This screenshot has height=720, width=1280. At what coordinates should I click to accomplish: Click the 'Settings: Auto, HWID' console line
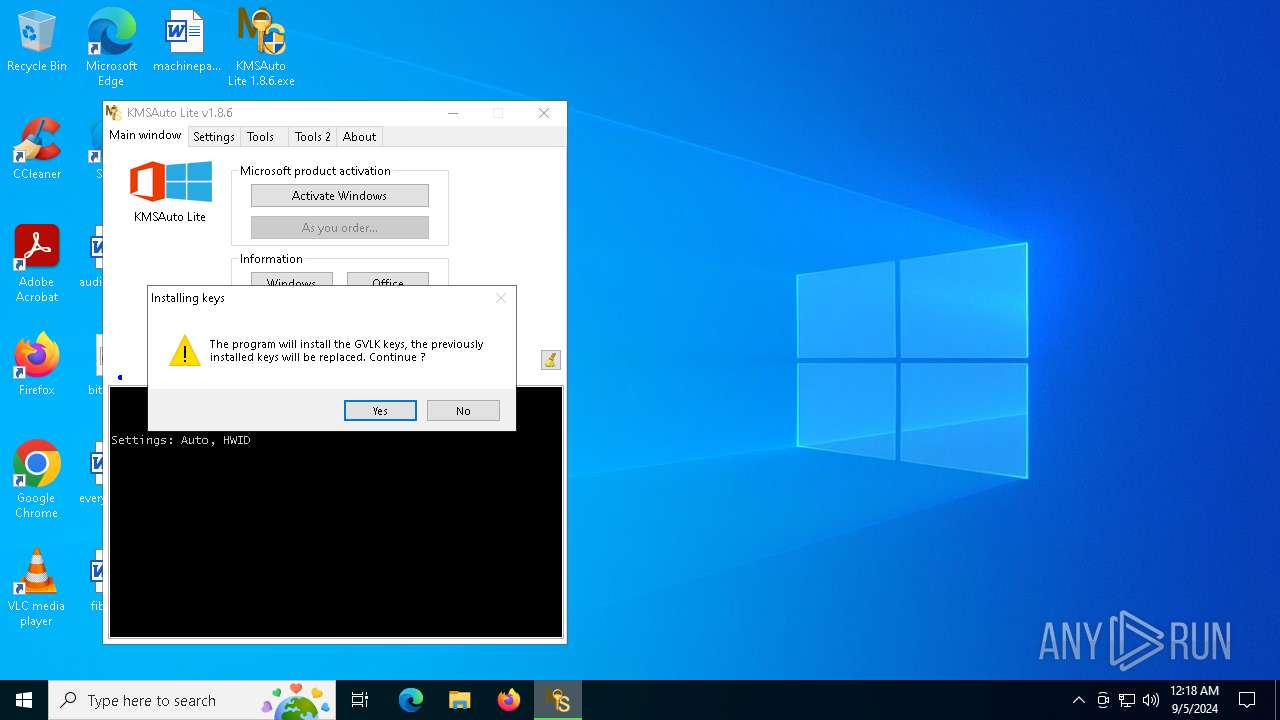181,440
